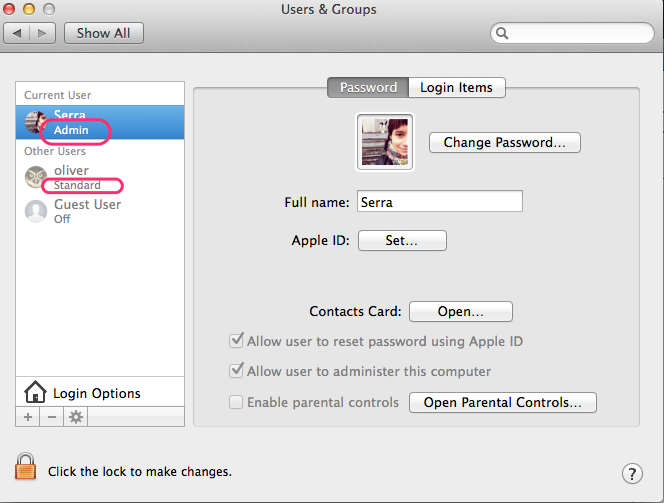Click the Full name text field
664x503 pixels.
tap(440, 201)
